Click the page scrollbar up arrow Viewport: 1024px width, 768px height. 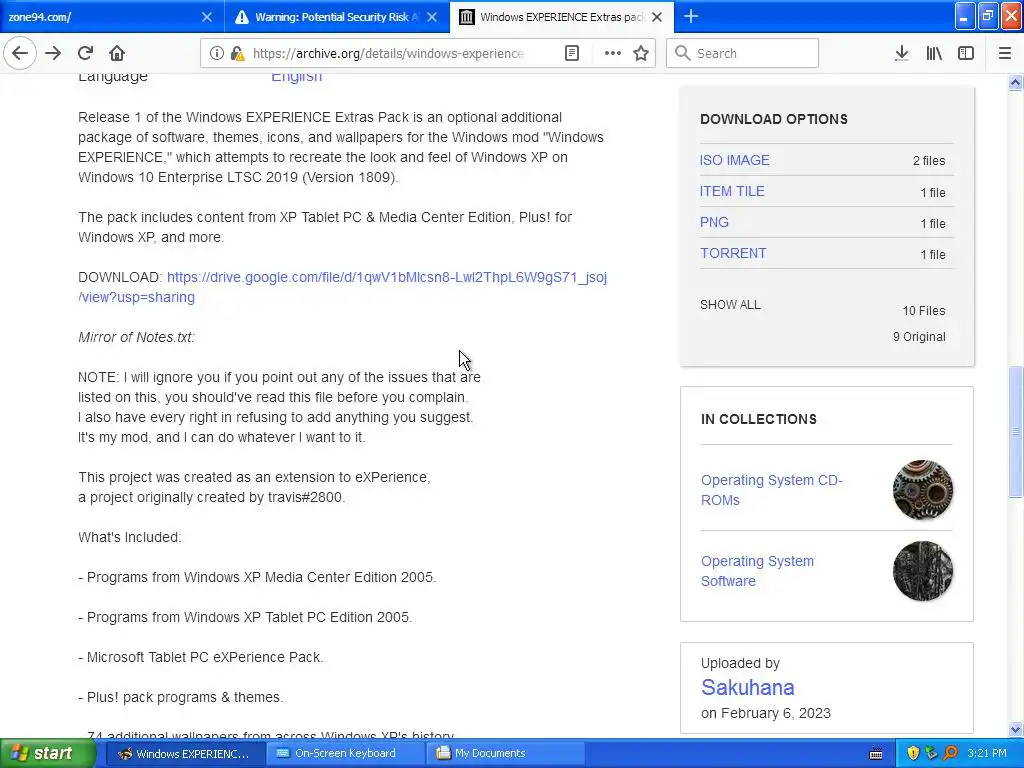[1015, 82]
